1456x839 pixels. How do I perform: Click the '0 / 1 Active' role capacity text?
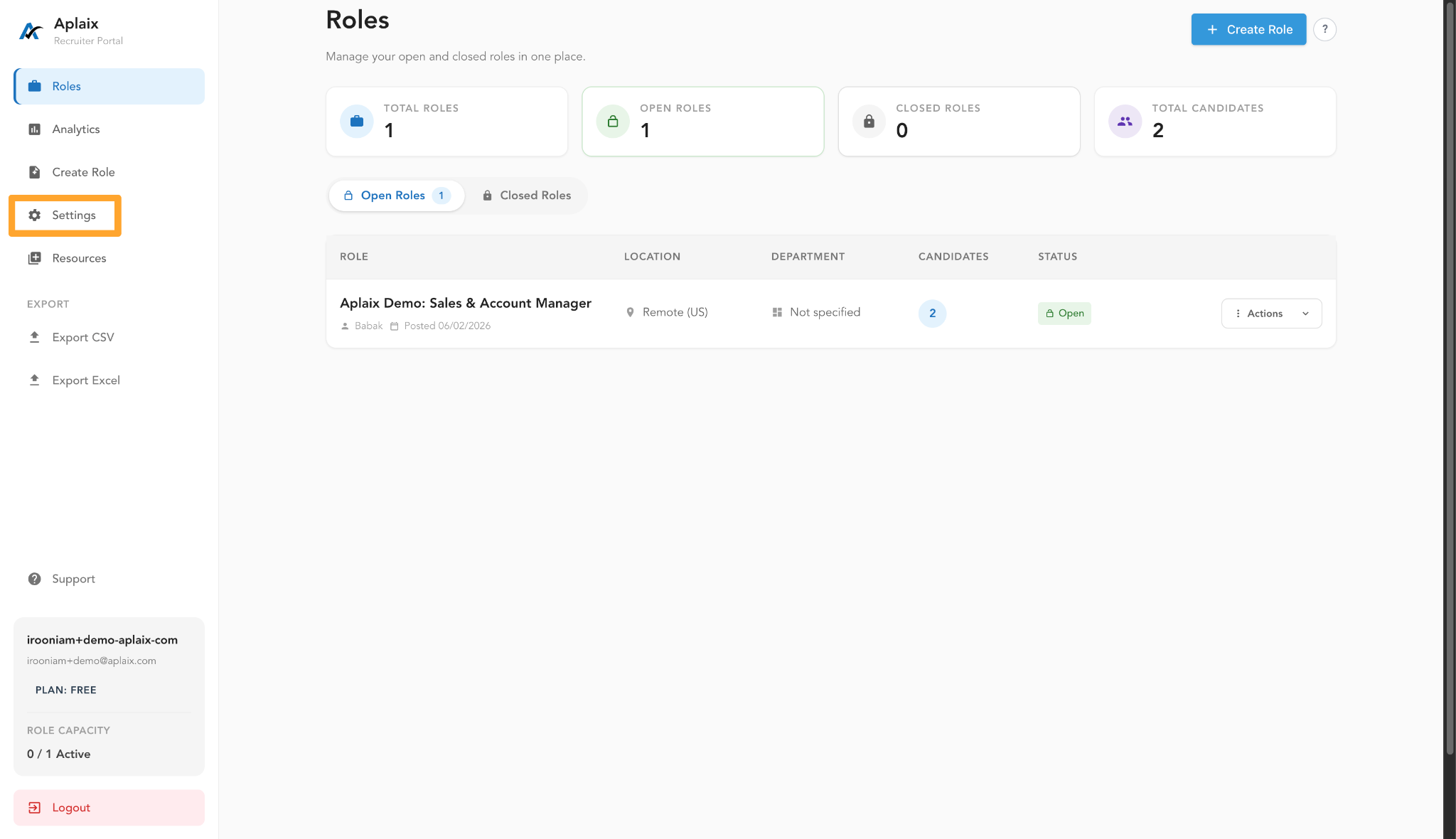coord(59,754)
